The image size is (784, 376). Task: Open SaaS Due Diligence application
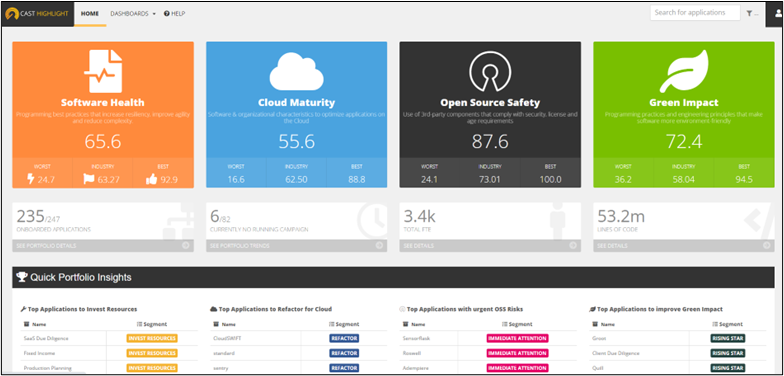point(46,338)
